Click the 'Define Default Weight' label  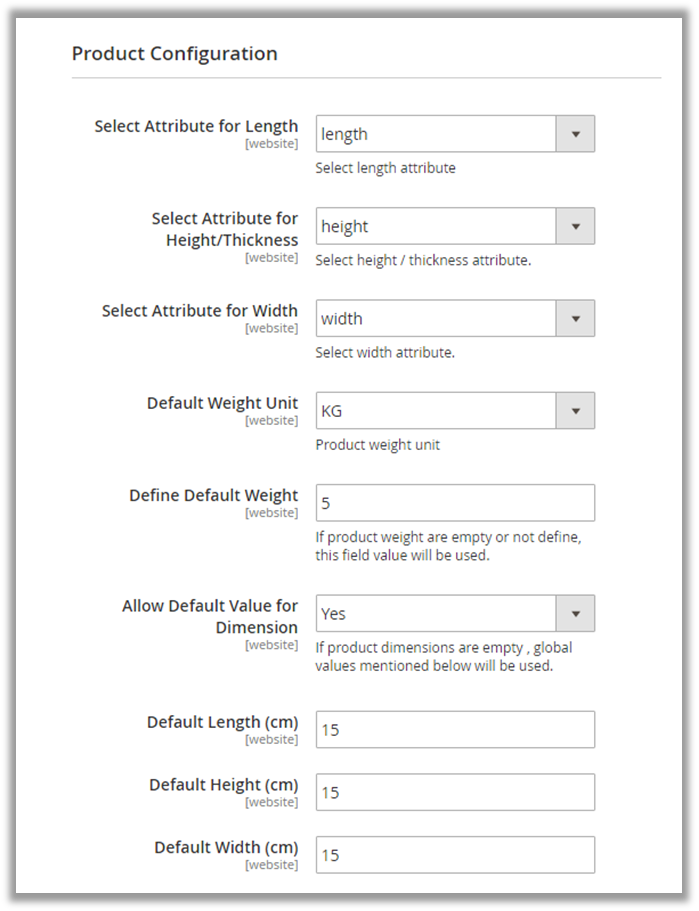(213, 495)
